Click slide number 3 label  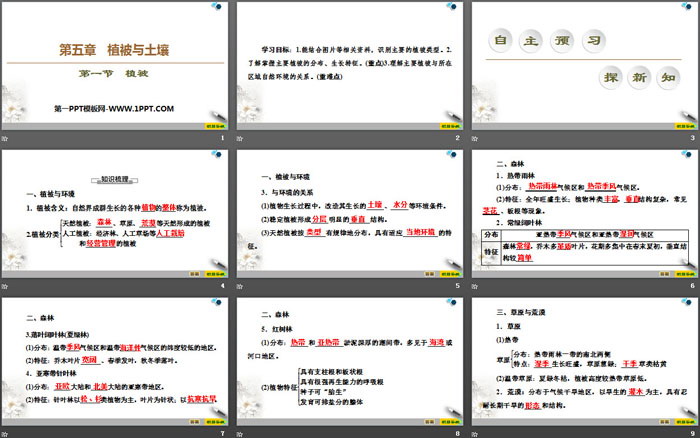click(x=692, y=138)
